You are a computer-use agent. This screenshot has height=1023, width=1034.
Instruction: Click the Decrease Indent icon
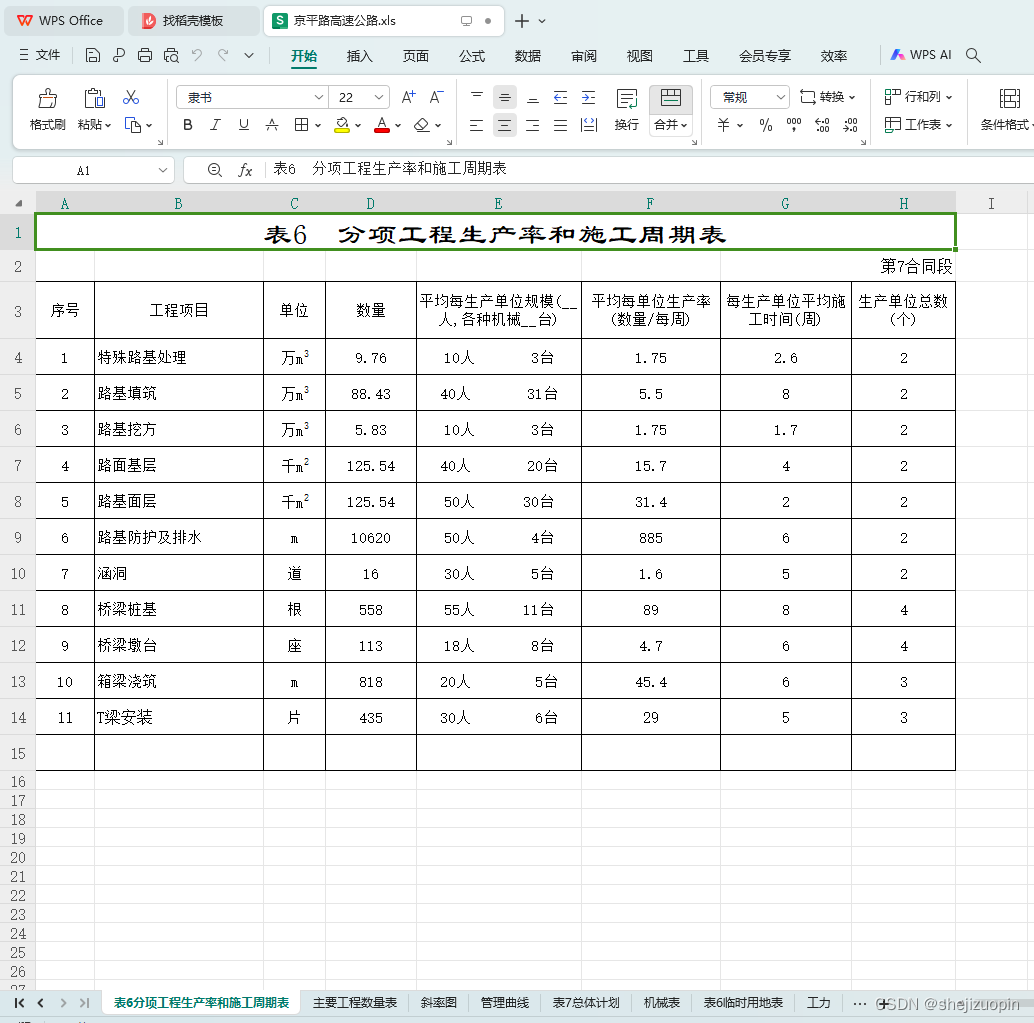coord(561,98)
